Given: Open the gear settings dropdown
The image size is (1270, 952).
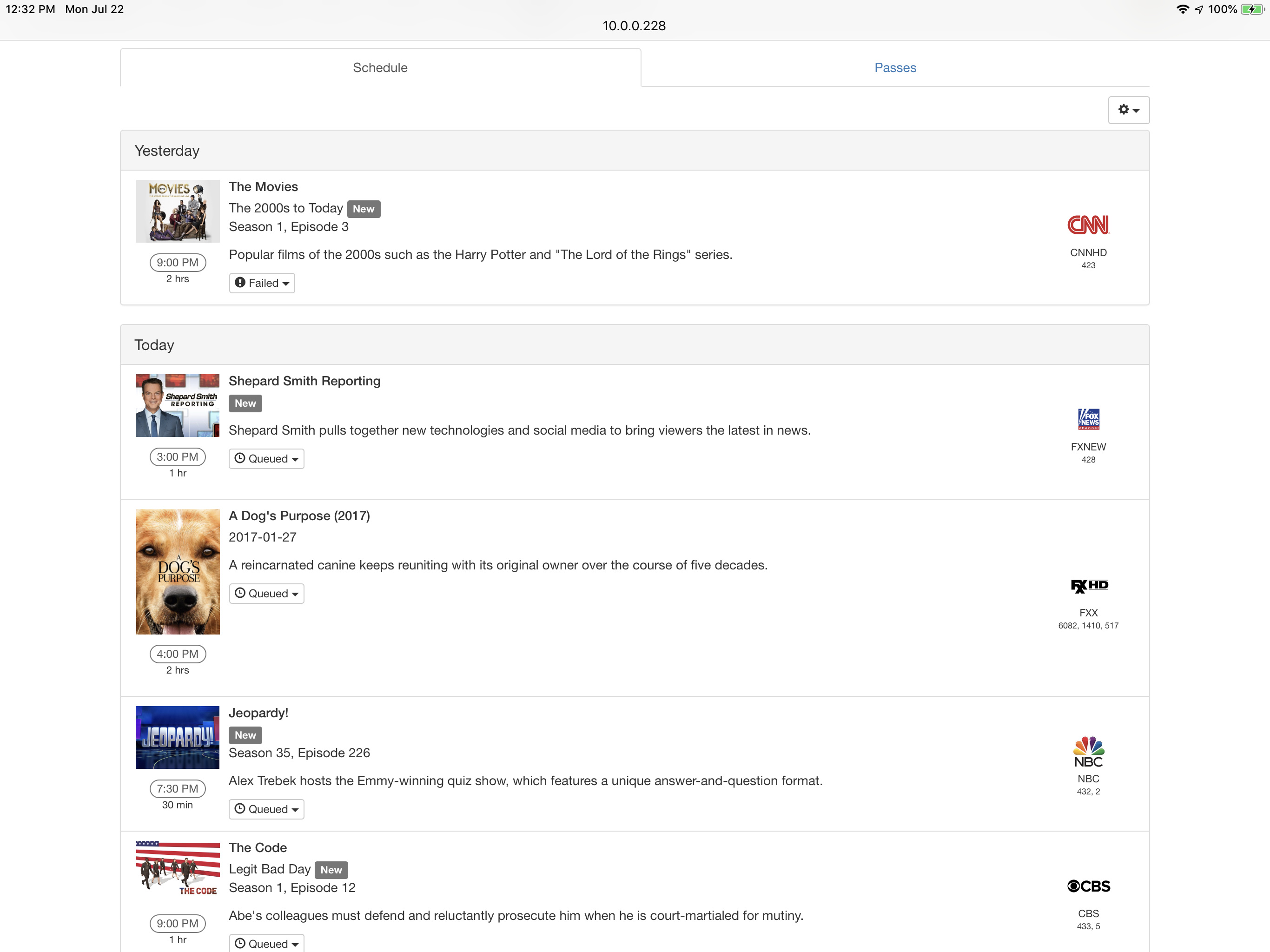Looking at the screenshot, I should pos(1128,110).
